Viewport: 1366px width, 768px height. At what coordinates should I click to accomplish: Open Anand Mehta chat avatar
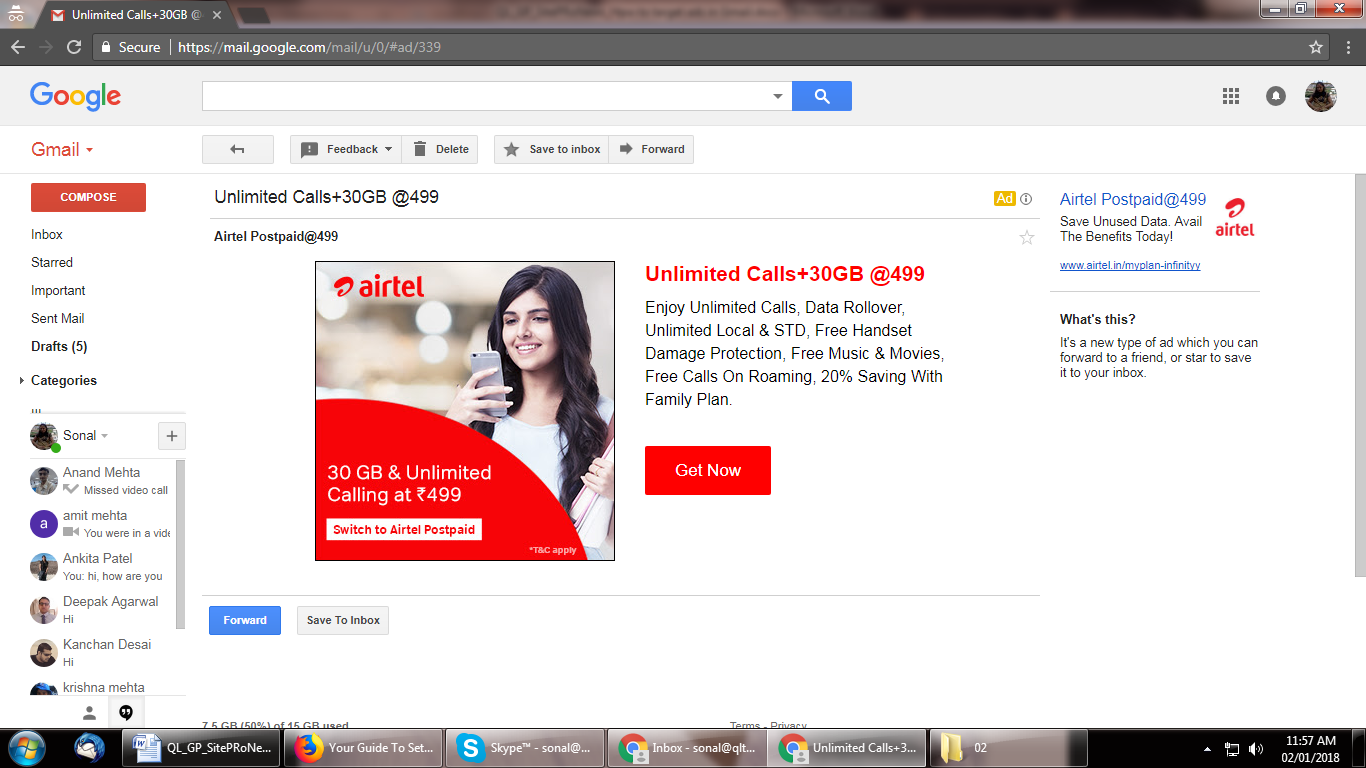click(x=44, y=481)
